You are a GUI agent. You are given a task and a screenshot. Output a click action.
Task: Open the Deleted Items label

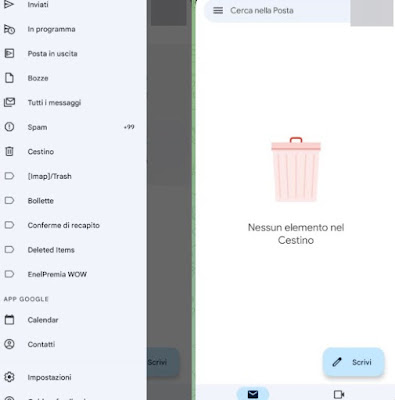(x=73, y=250)
